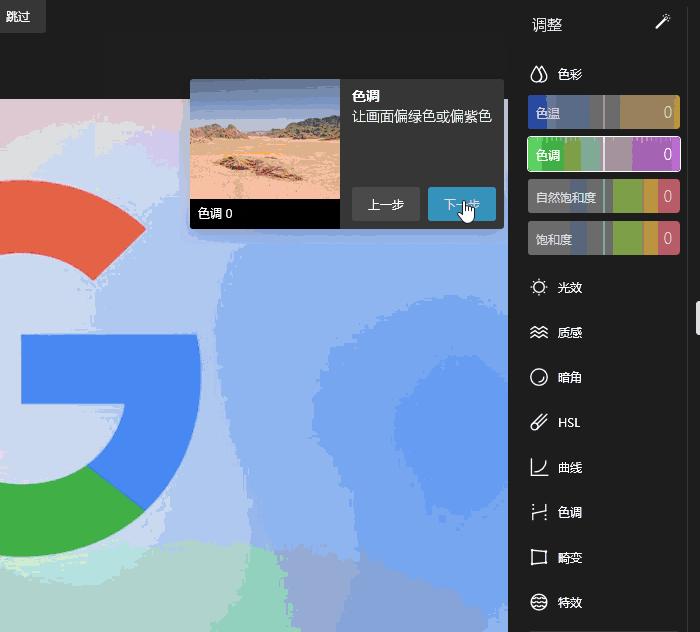This screenshot has width=700, height=632.
Task: Click the 暗角 vignette circle icon
Action: point(538,377)
